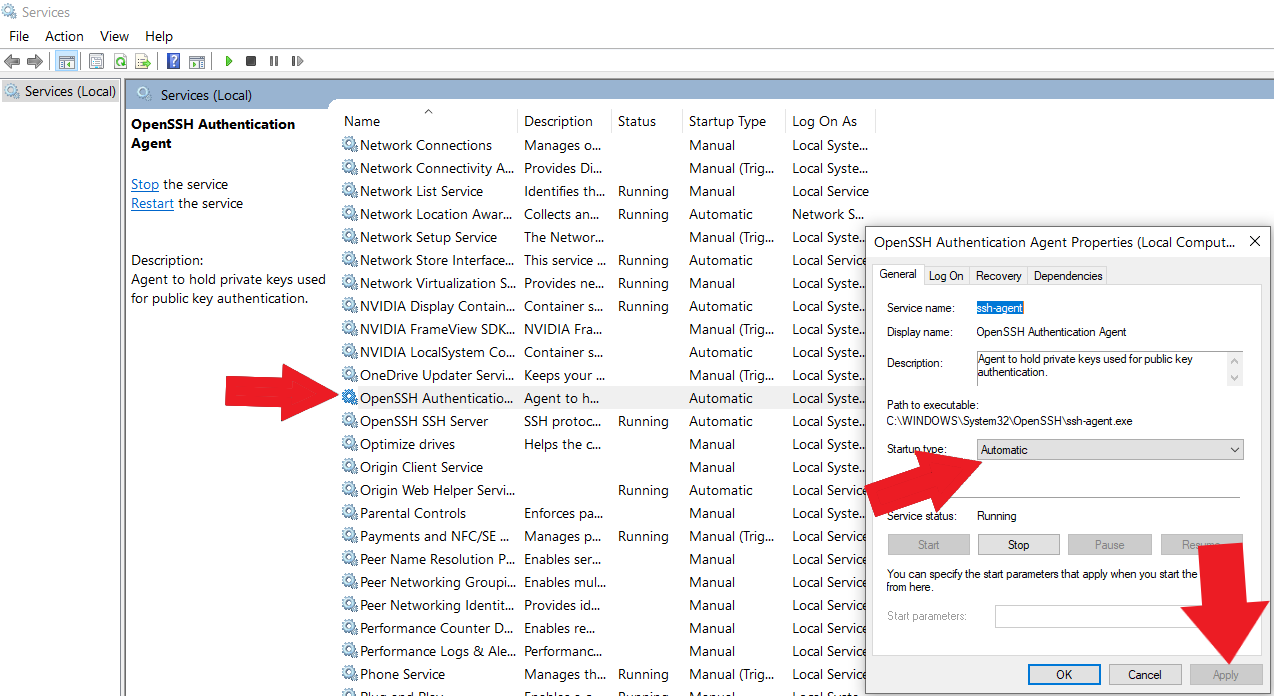Screen dimensions: 1274x696
Task: Sort the list by the Startup Type column header
Action: (733, 121)
